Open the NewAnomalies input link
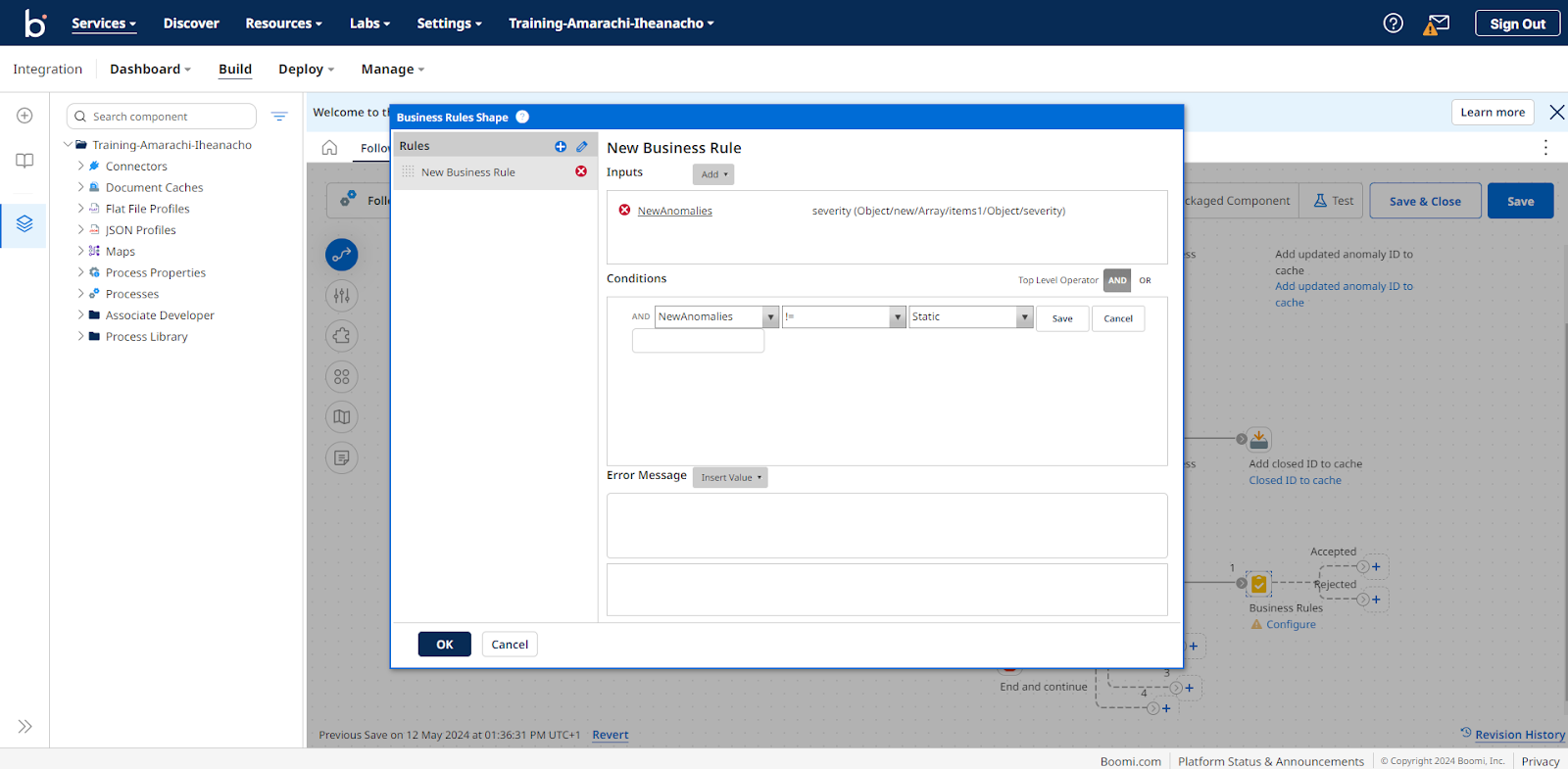The image size is (1568, 769). click(x=675, y=211)
